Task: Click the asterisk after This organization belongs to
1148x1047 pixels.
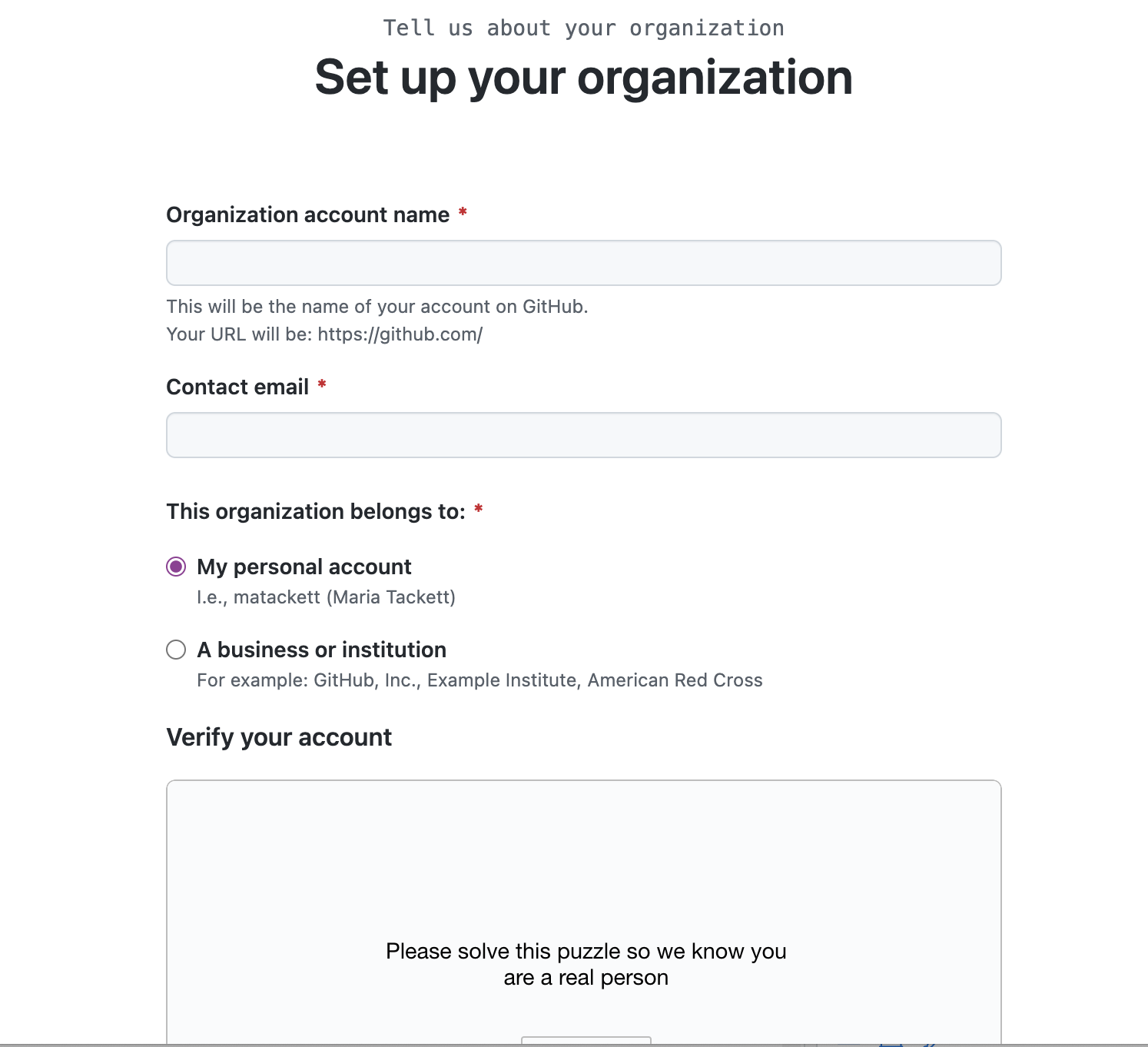Action: point(479,510)
